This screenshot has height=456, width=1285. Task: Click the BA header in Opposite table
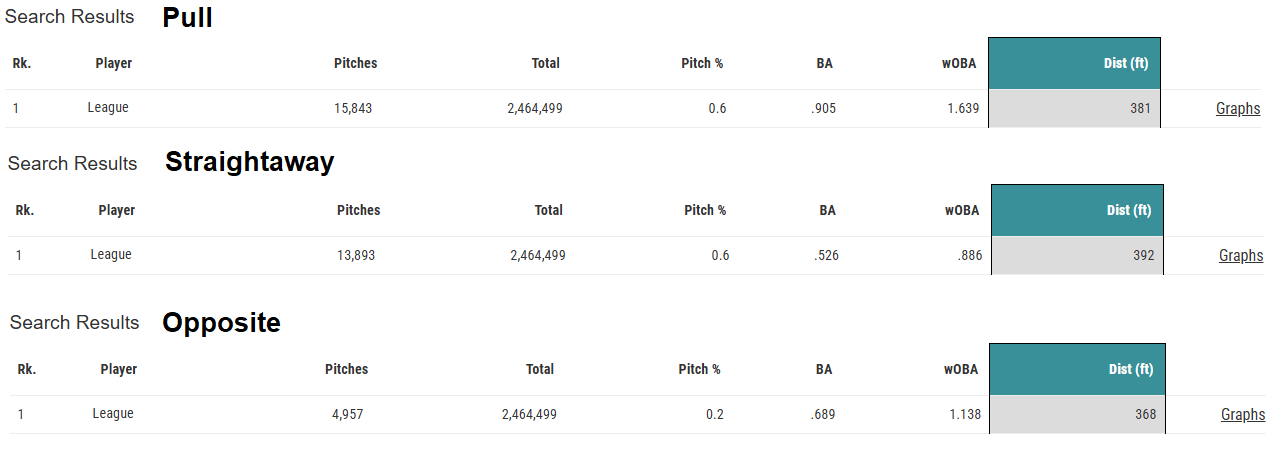pyautogui.click(x=823, y=370)
